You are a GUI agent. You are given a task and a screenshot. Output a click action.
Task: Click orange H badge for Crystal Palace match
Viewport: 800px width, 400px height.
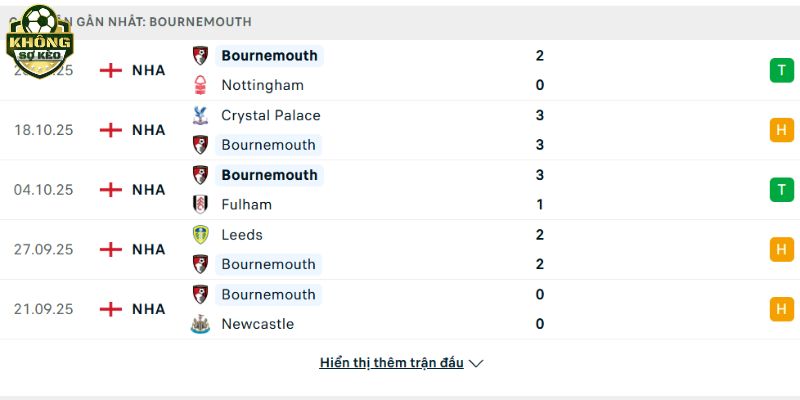coord(781,130)
